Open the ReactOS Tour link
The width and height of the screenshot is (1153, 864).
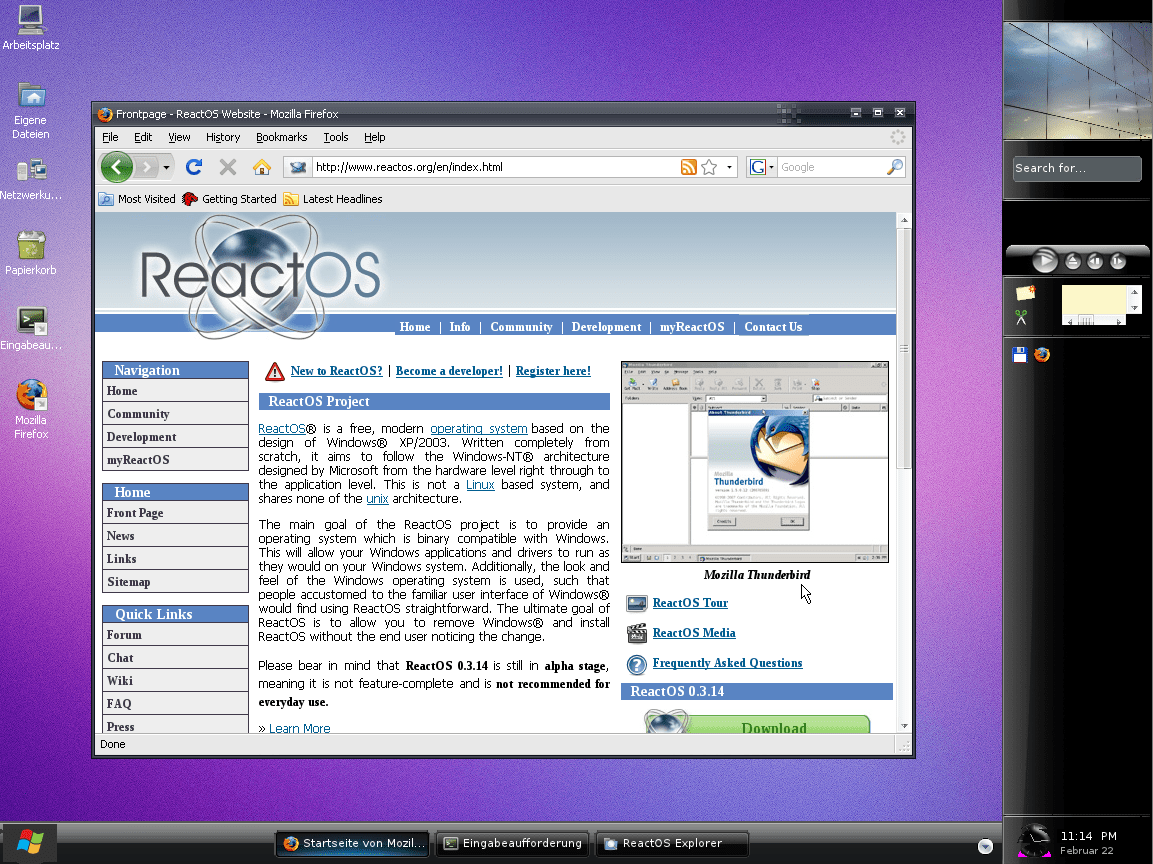690,602
